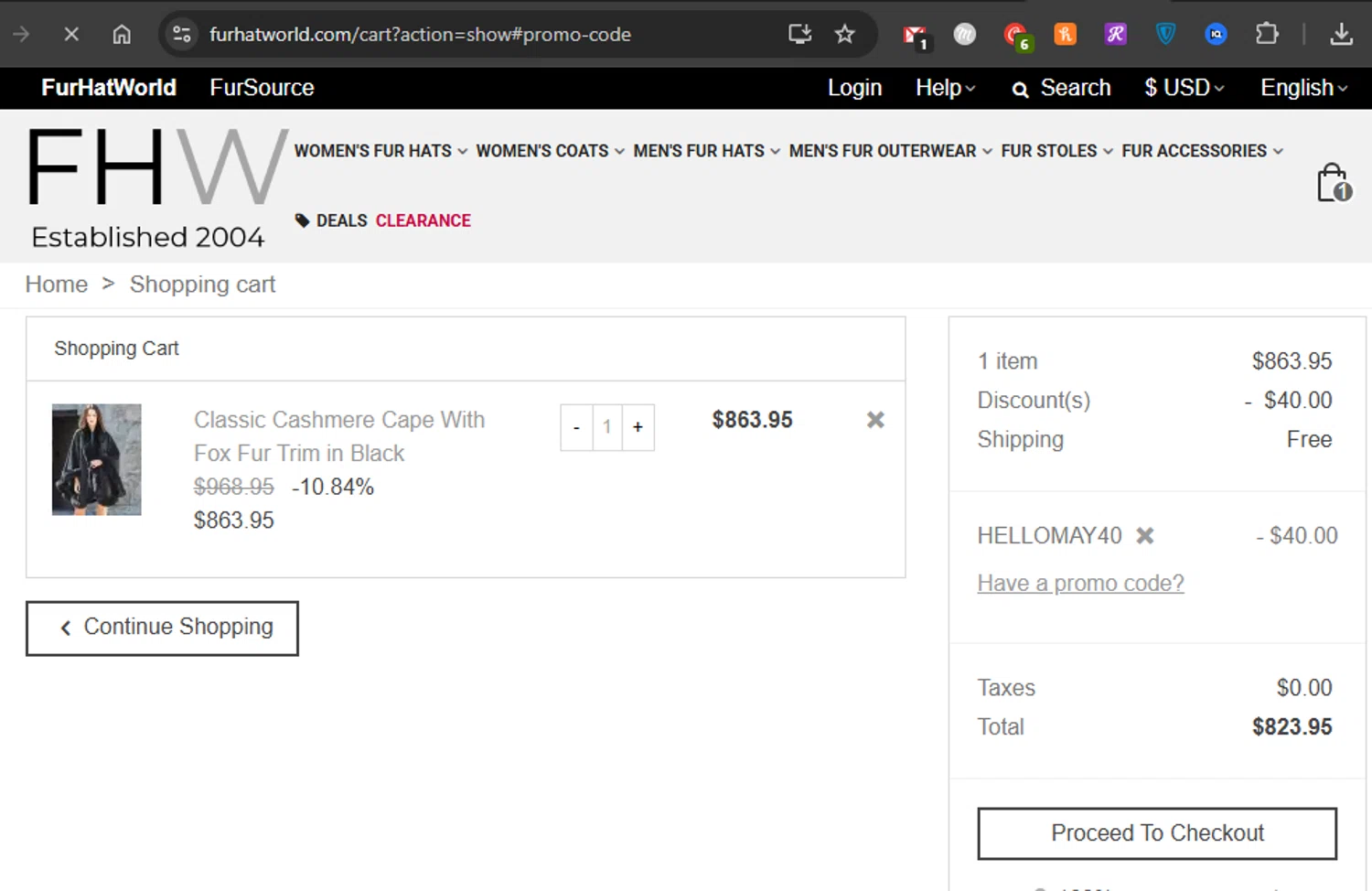
Task: Click Continue Shopping button
Action: (x=162, y=628)
